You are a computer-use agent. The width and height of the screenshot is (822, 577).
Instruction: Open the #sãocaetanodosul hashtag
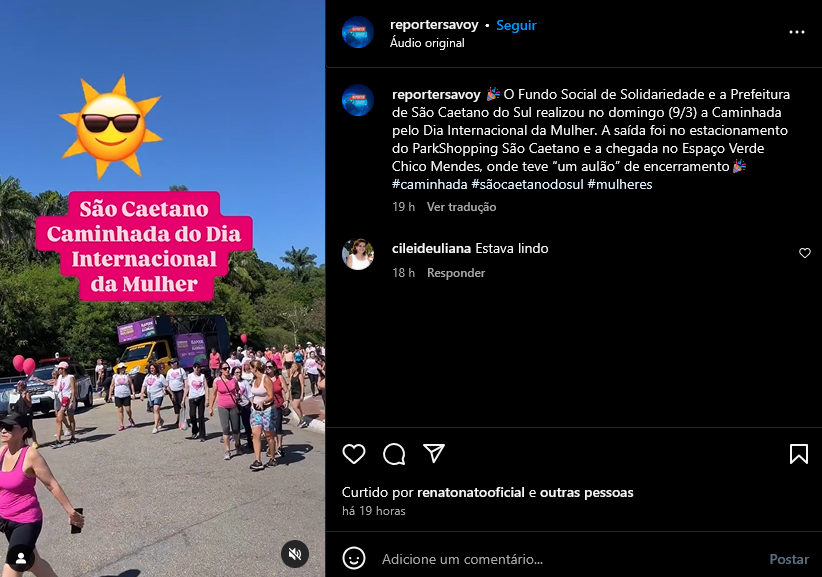[x=527, y=184]
